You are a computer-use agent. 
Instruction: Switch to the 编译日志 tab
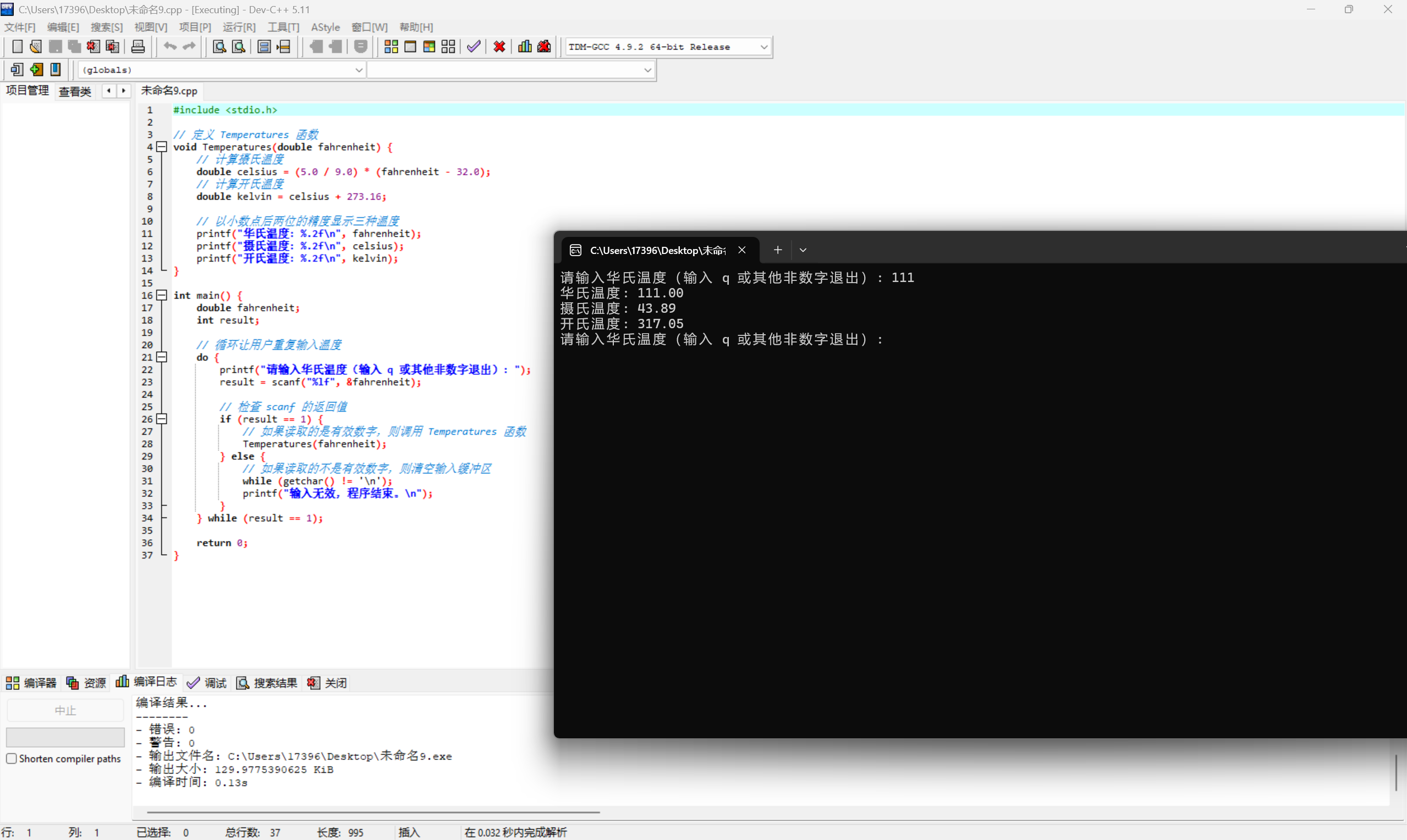click(x=146, y=682)
